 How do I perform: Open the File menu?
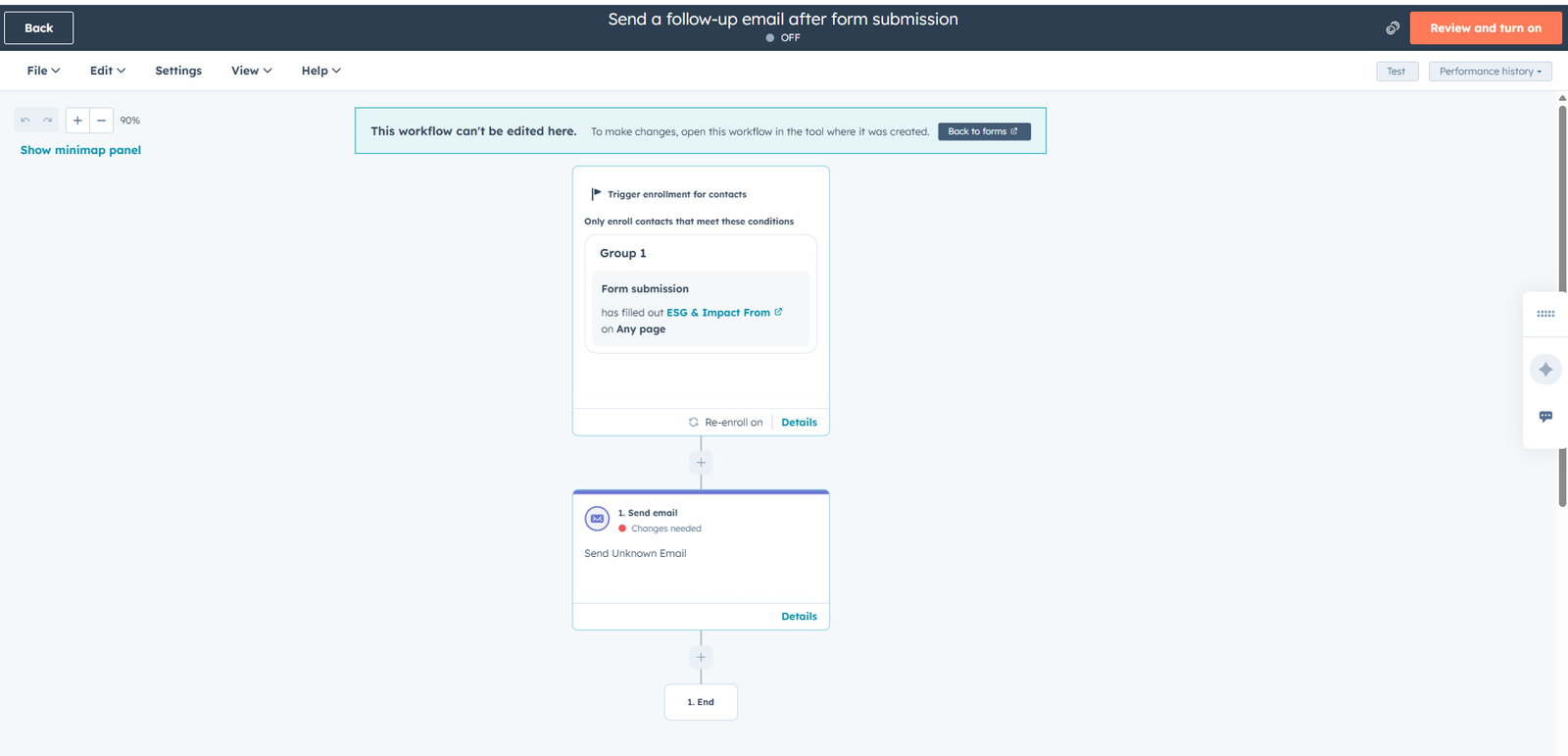click(x=43, y=71)
